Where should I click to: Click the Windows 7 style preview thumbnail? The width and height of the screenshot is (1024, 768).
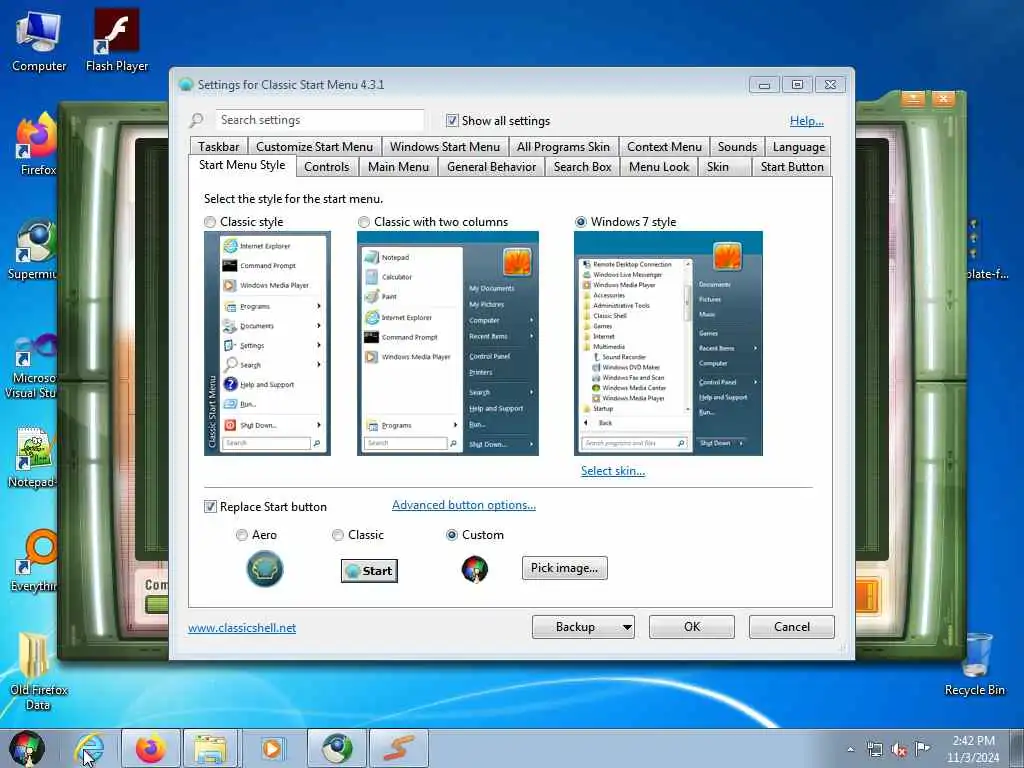pyautogui.click(x=668, y=344)
